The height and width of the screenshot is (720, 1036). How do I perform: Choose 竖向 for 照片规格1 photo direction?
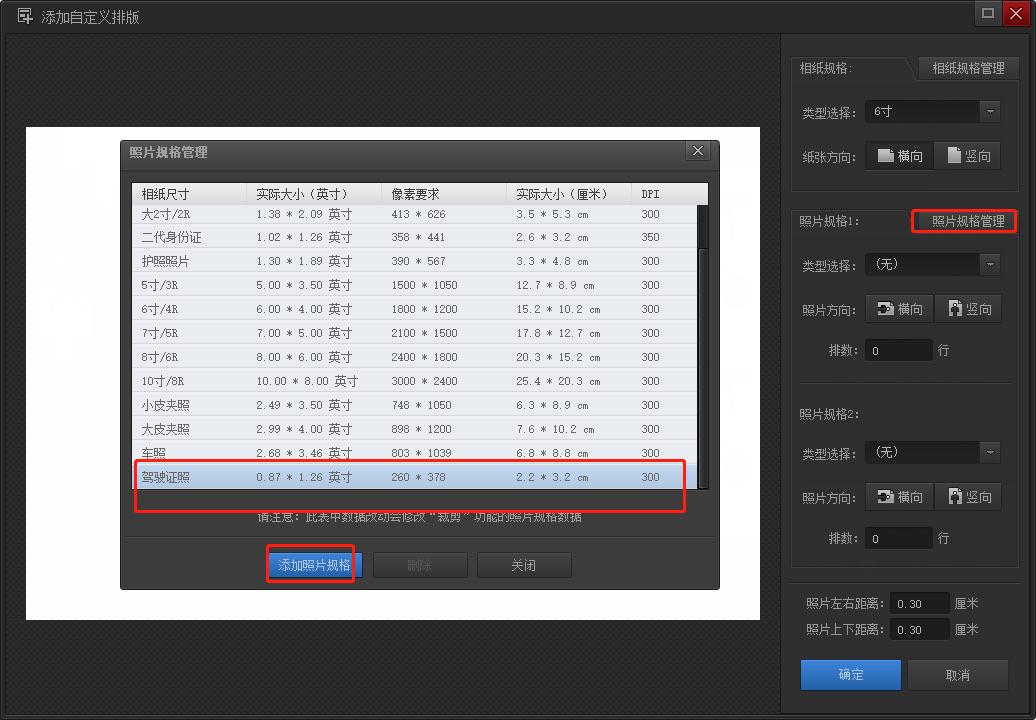tap(968, 309)
